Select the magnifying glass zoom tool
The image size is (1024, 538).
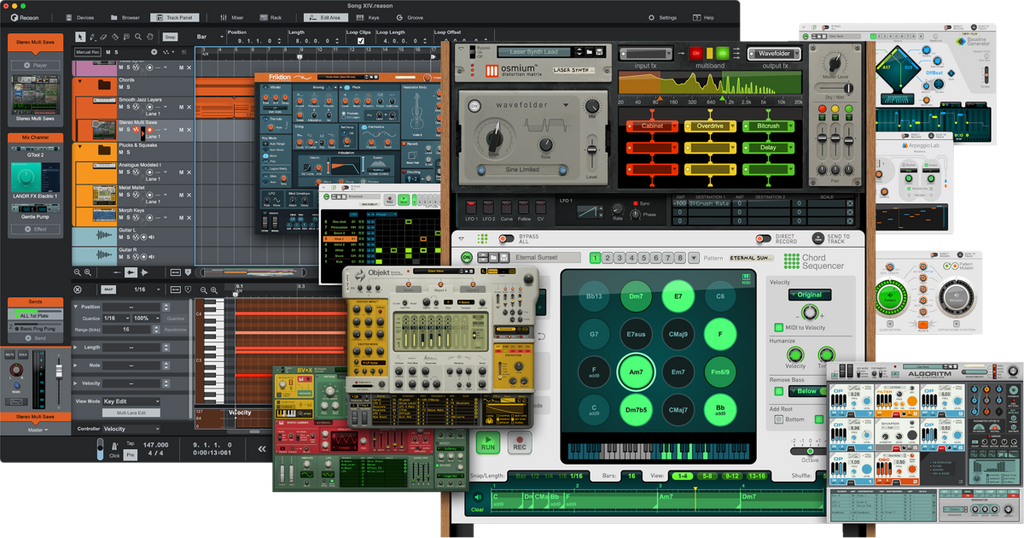pos(138,37)
